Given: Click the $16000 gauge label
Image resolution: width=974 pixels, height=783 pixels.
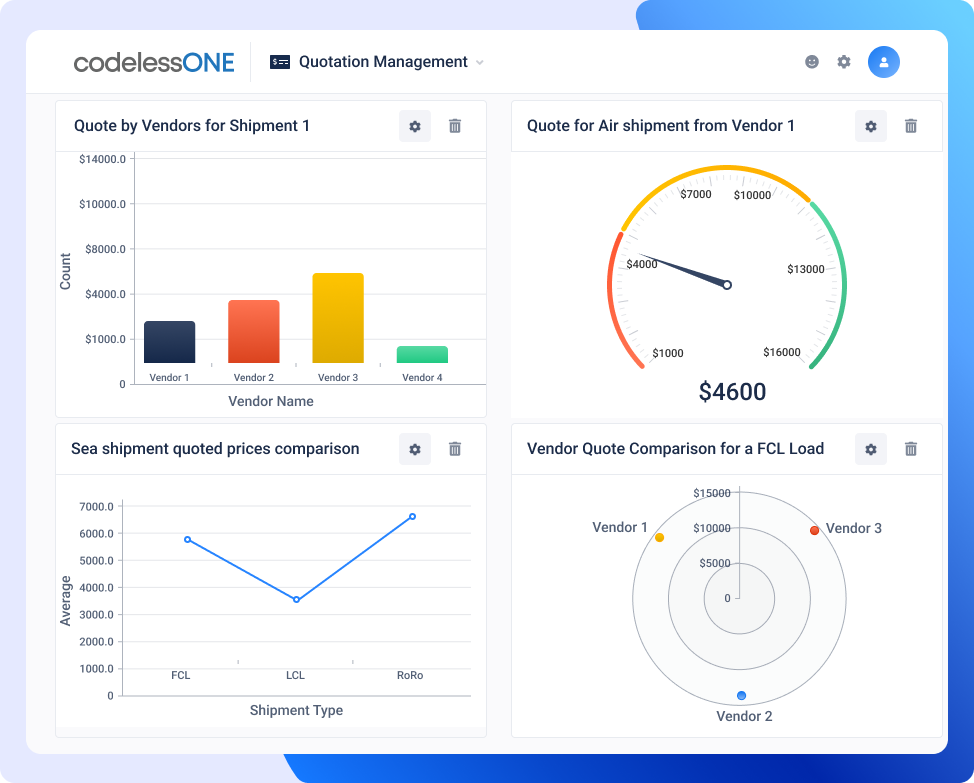Looking at the screenshot, I should pyautogui.click(x=781, y=352).
